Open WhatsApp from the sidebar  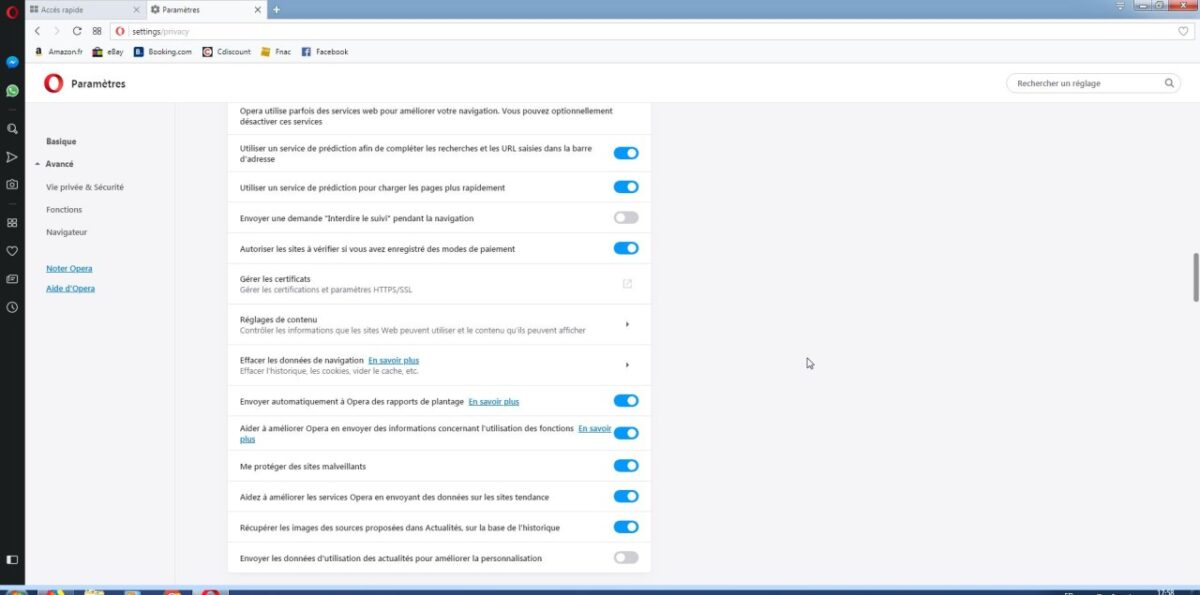point(12,90)
